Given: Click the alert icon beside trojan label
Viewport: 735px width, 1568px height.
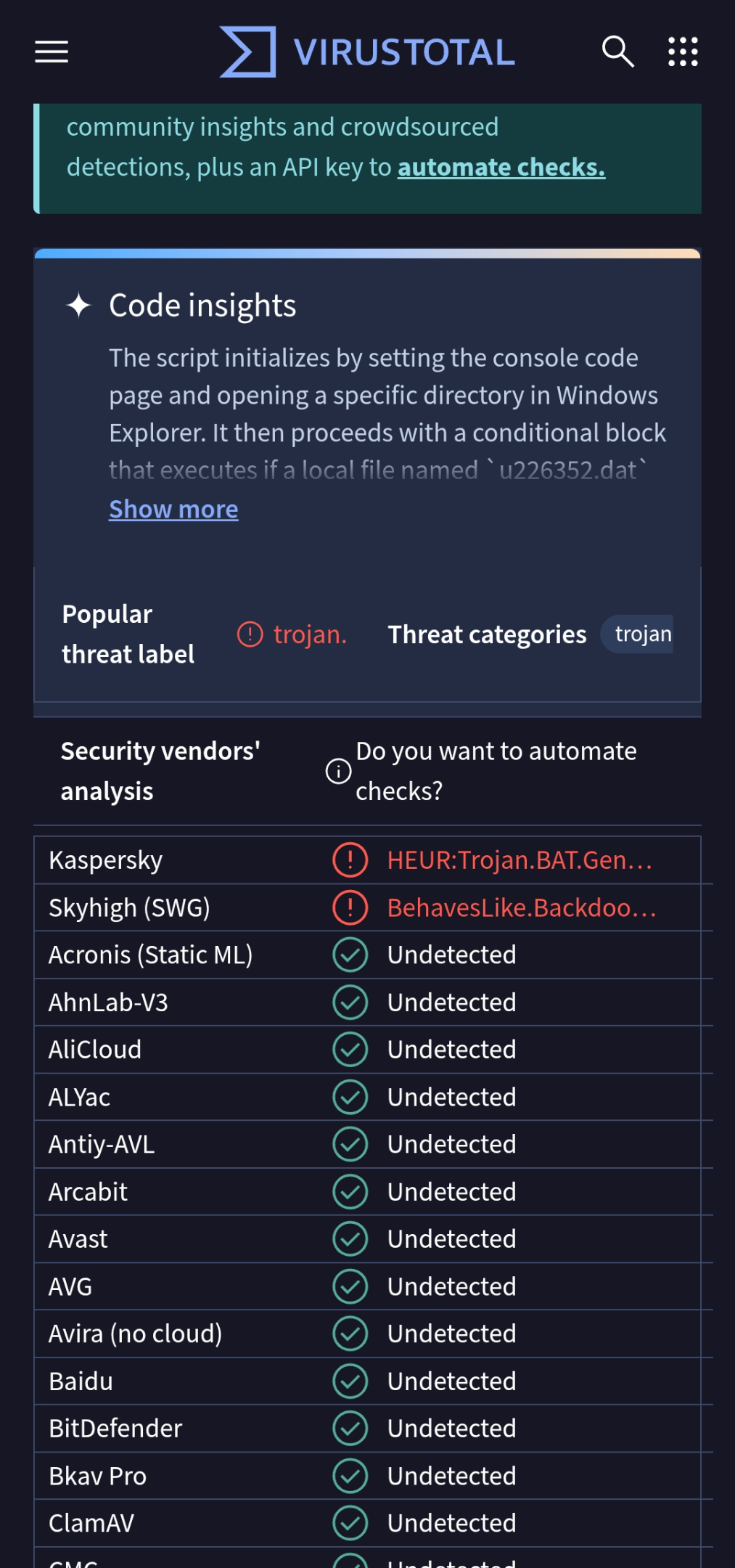Looking at the screenshot, I should [250, 634].
